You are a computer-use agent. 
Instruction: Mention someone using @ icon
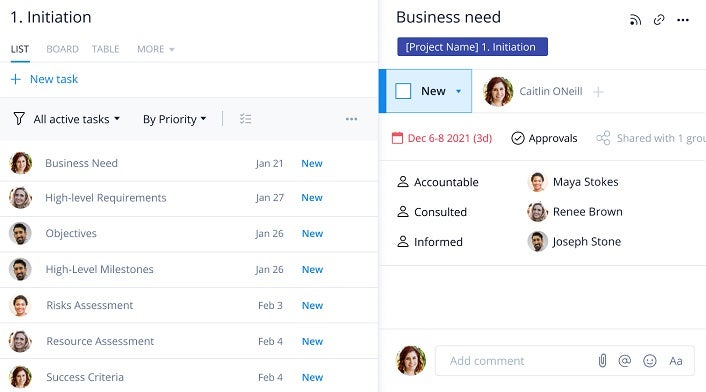[625, 360]
